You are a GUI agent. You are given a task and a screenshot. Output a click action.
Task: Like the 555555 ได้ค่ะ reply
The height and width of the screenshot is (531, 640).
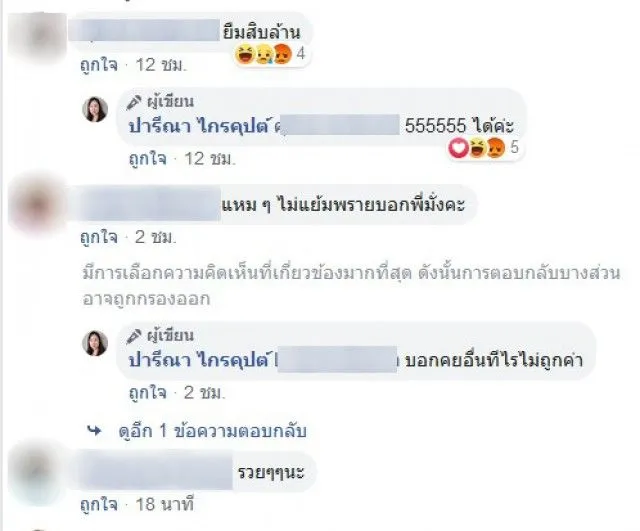coord(148,159)
